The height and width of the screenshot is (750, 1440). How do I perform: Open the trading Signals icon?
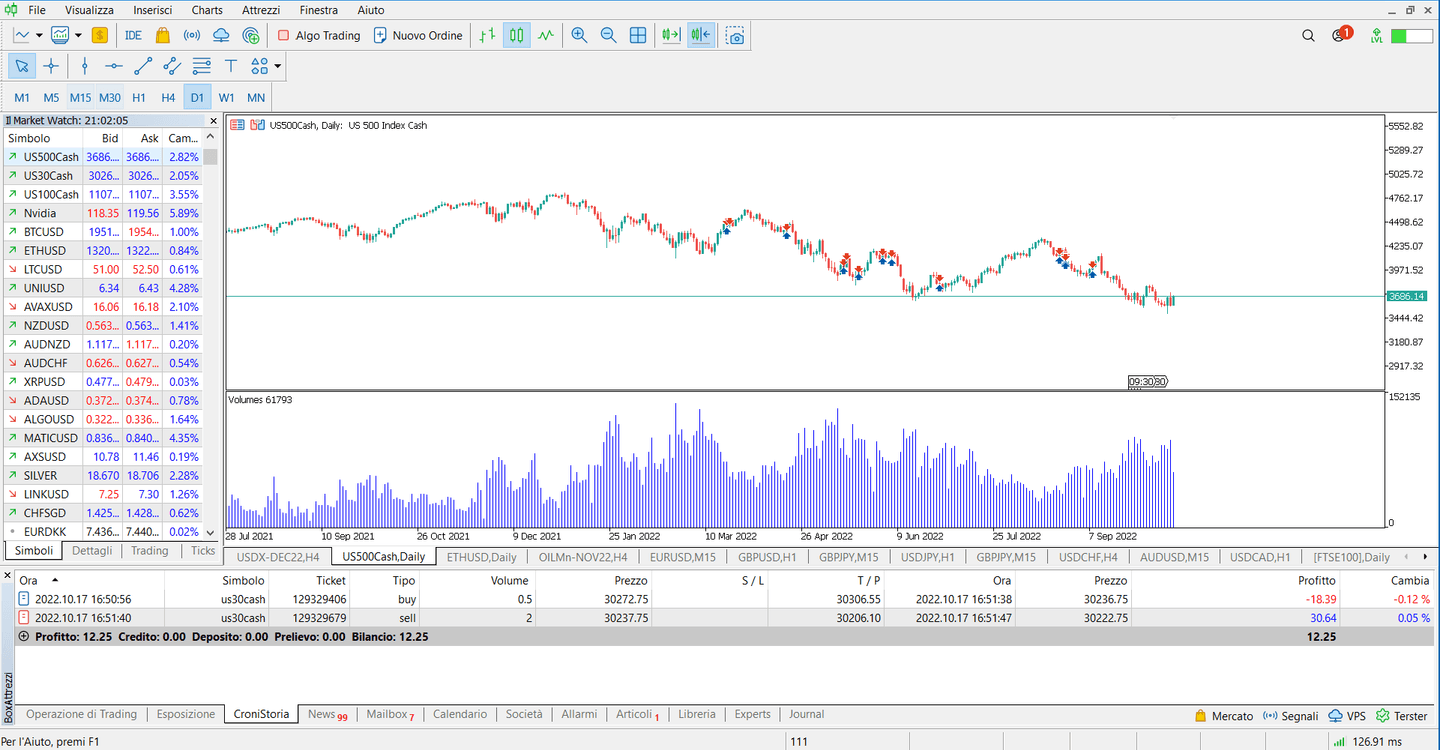point(190,35)
